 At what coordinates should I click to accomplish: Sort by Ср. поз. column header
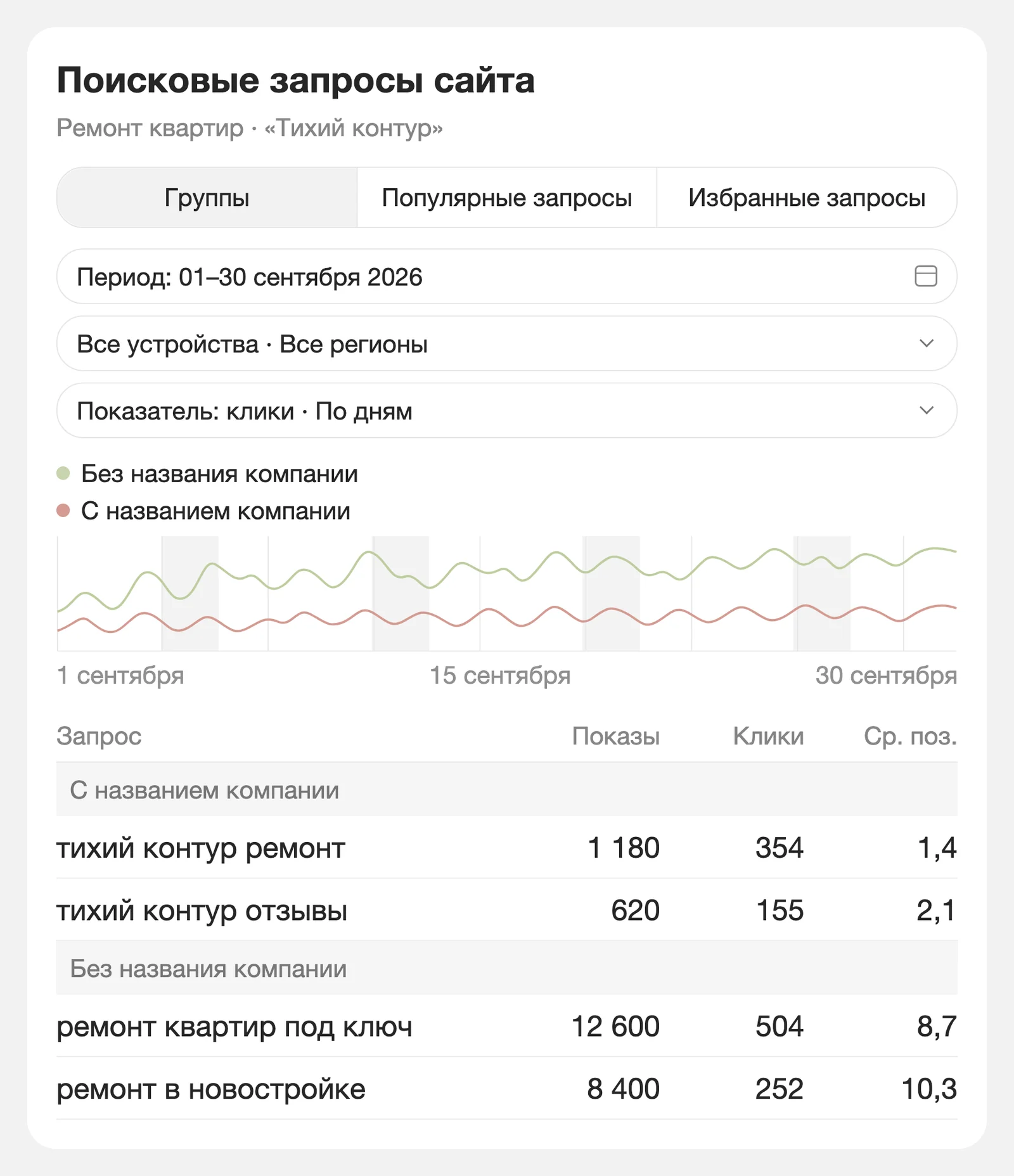tap(910, 736)
